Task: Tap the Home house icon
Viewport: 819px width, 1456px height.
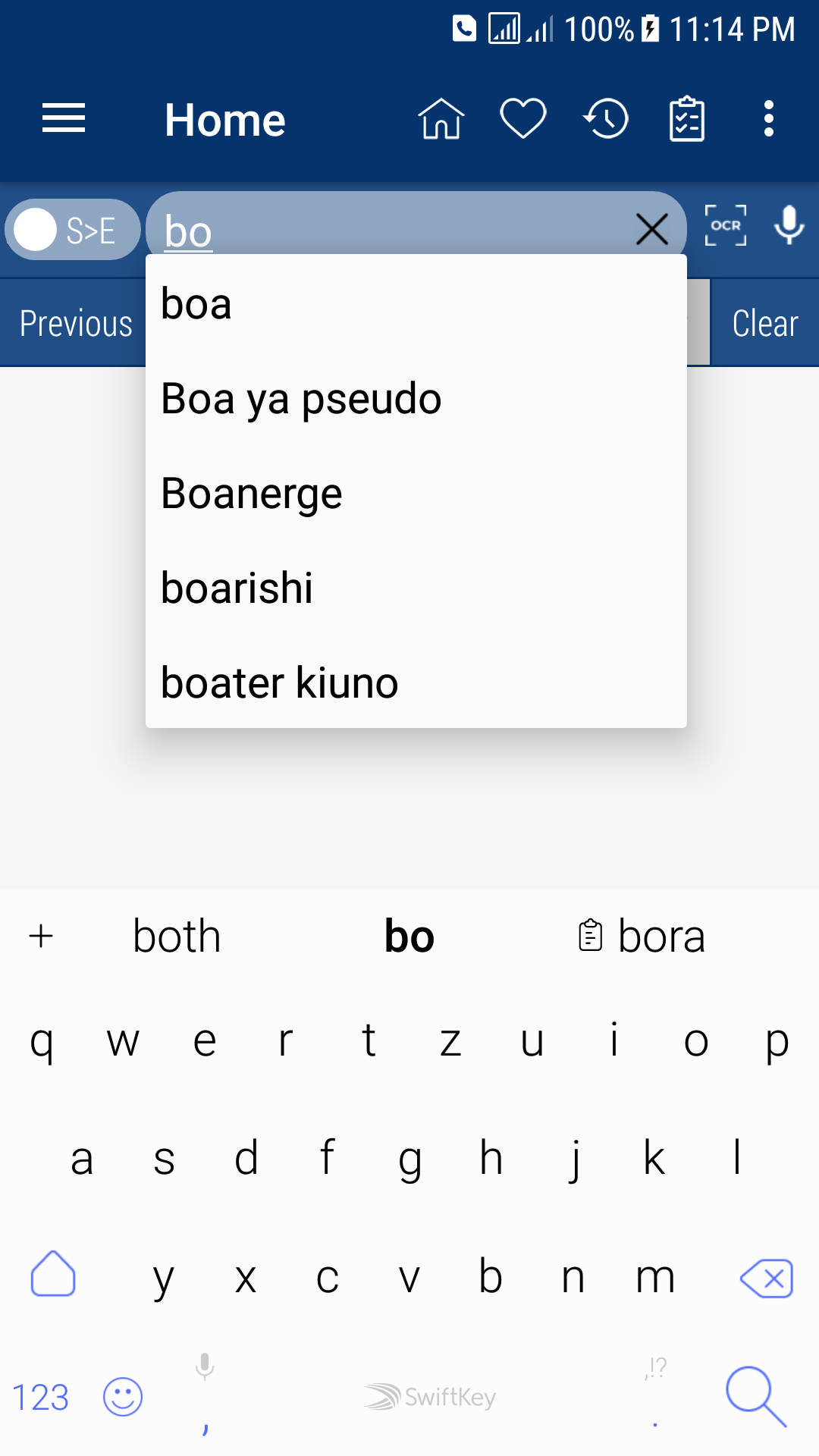Action: (441, 119)
